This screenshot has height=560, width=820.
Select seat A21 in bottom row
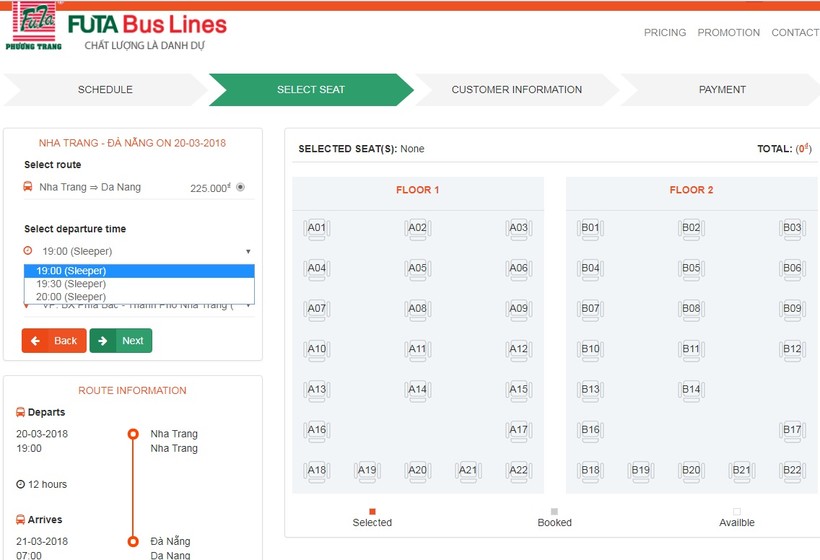click(467, 471)
